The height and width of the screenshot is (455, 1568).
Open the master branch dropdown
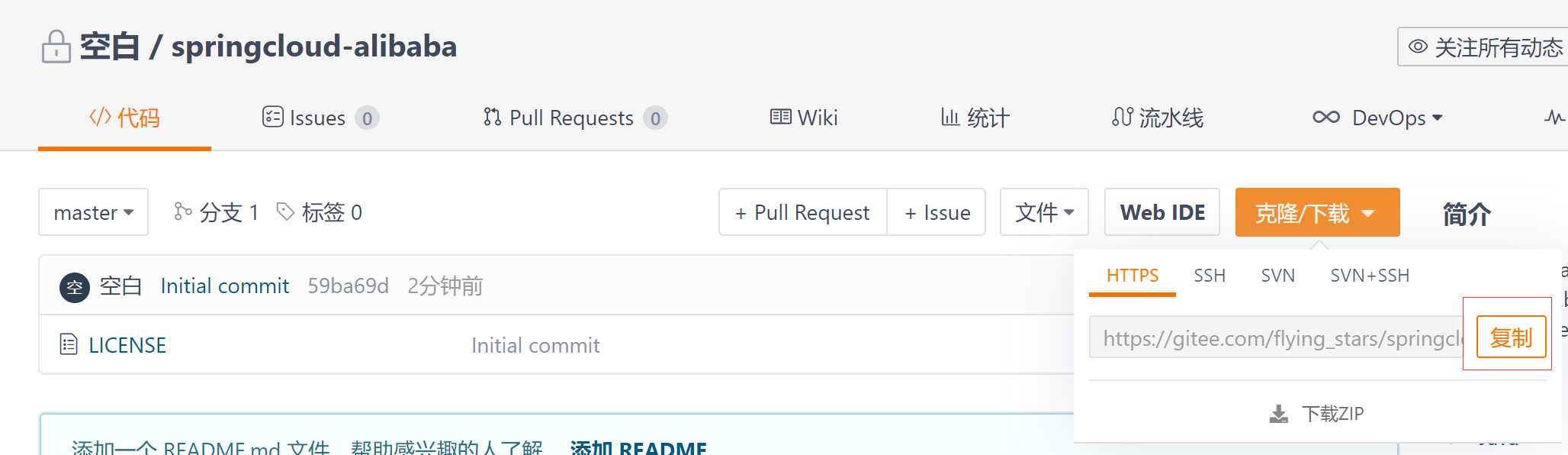click(93, 212)
